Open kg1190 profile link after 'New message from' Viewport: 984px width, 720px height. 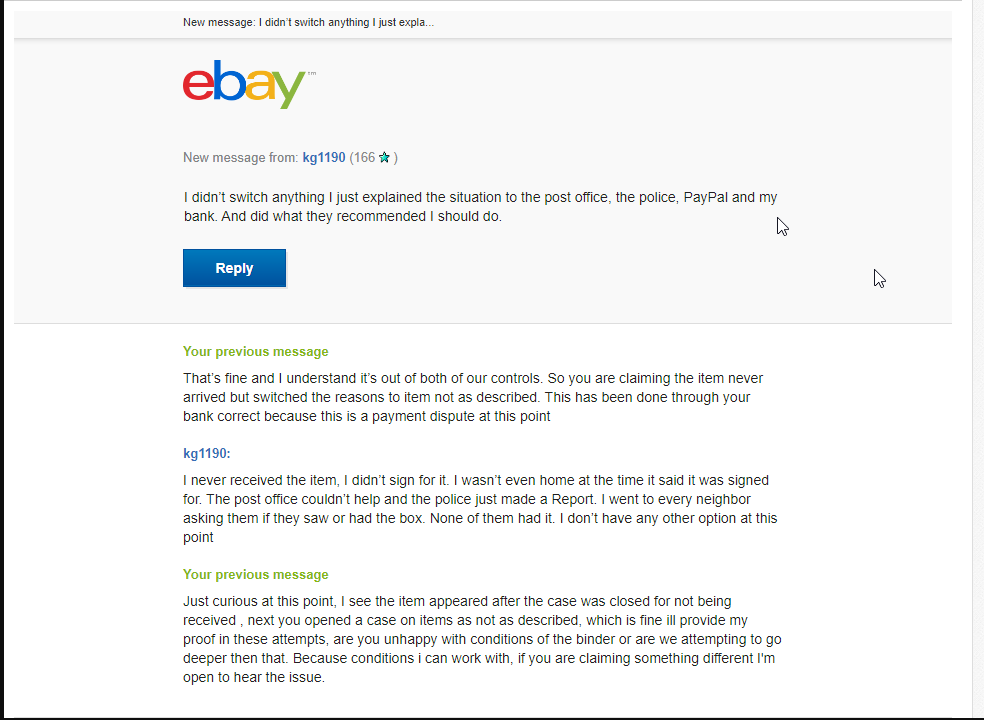tap(324, 158)
